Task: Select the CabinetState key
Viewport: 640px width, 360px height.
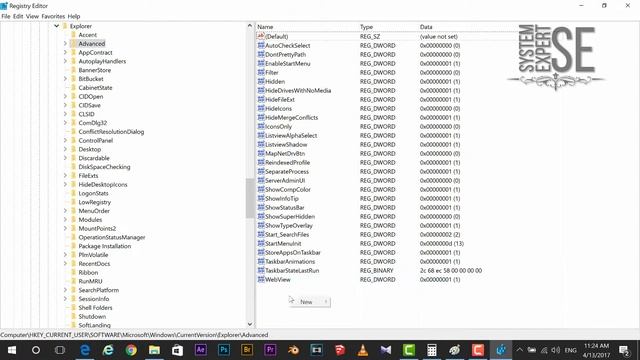Action: [96, 87]
